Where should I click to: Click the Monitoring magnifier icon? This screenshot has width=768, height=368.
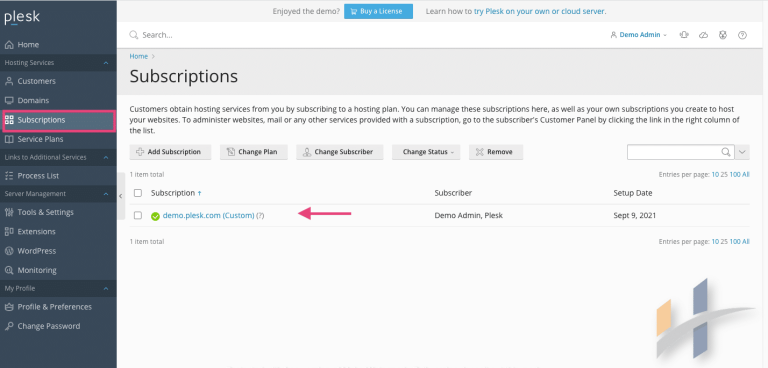click(9, 270)
